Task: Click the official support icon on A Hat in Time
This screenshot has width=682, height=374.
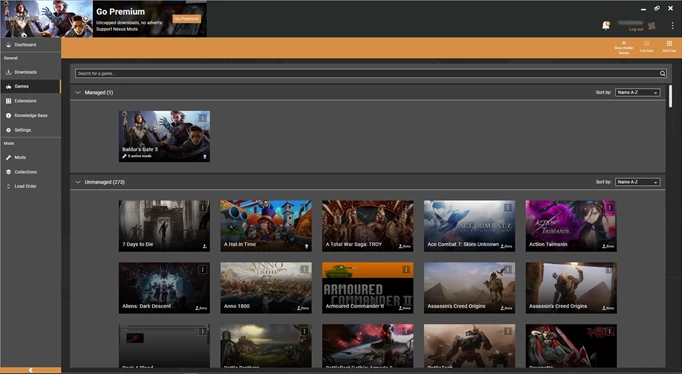Action: [x=306, y=246]
